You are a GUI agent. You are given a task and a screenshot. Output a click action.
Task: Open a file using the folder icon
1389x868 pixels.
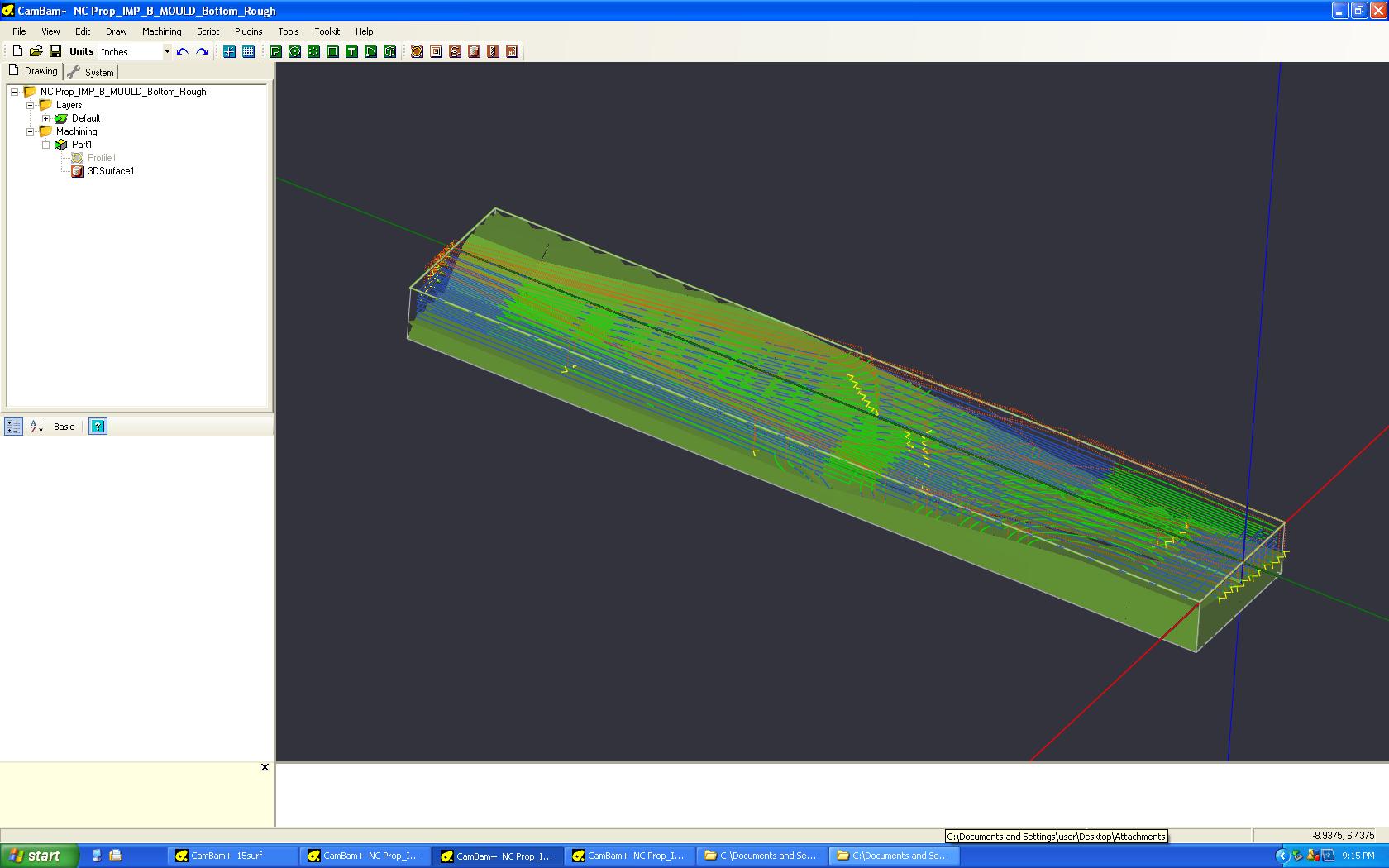pos(36,51)
